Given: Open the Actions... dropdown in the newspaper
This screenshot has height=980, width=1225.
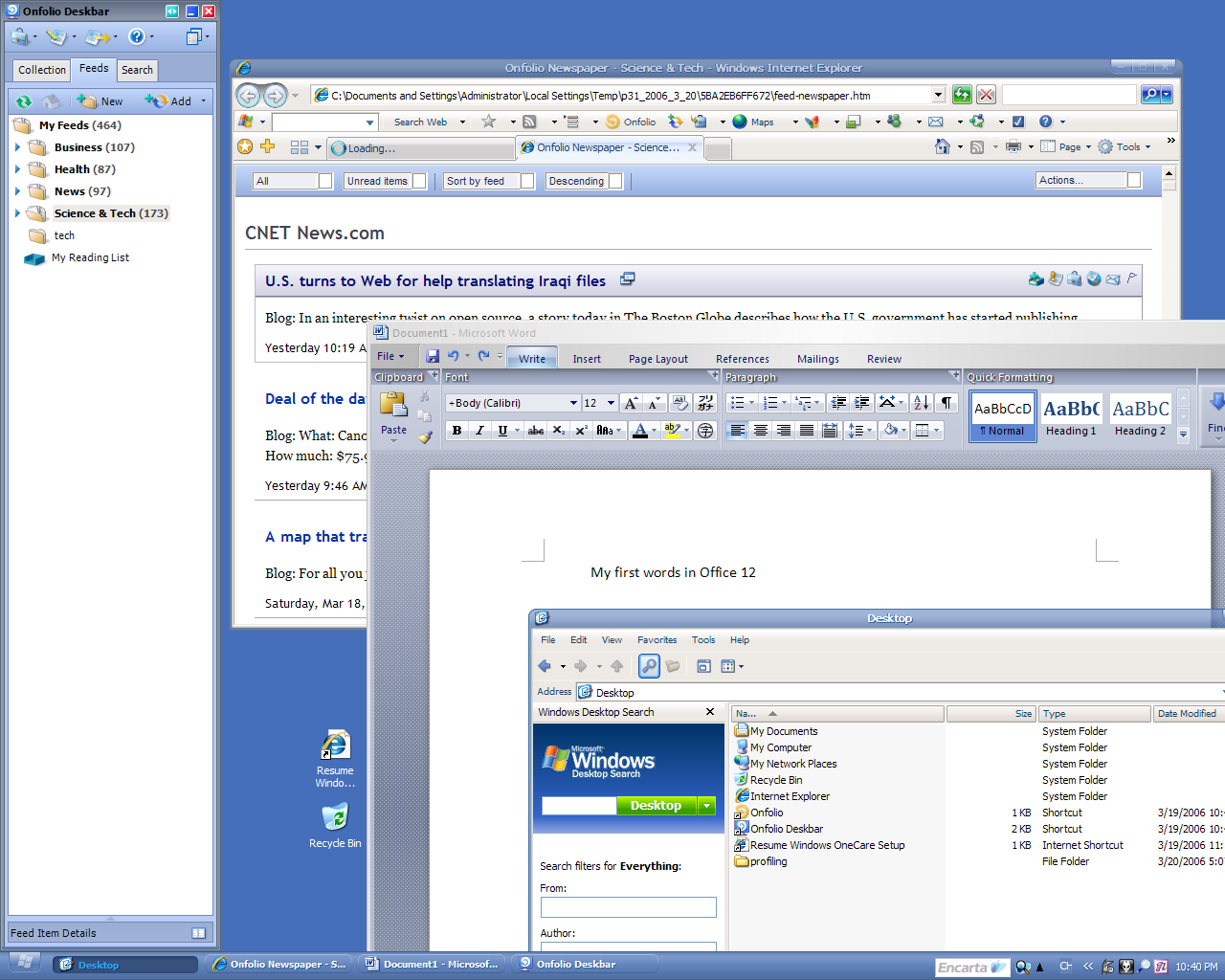Looking at the screenshot, I should (x=1133, y=180).
